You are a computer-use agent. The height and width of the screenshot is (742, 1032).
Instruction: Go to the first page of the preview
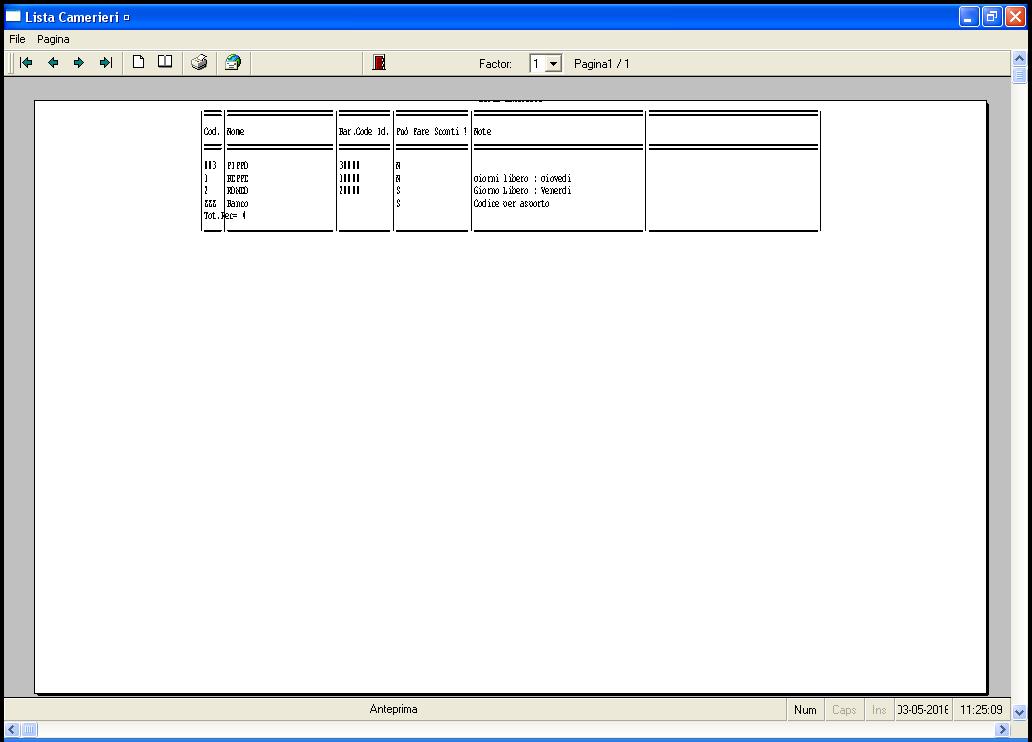coord(26,63)
